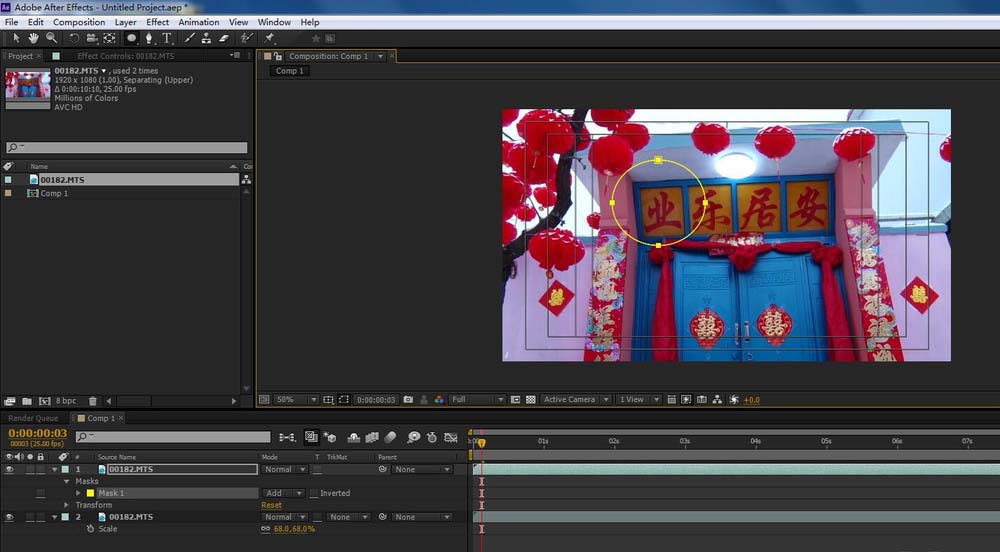
Task: Click the Reset transform link
Action: point(271,505)
